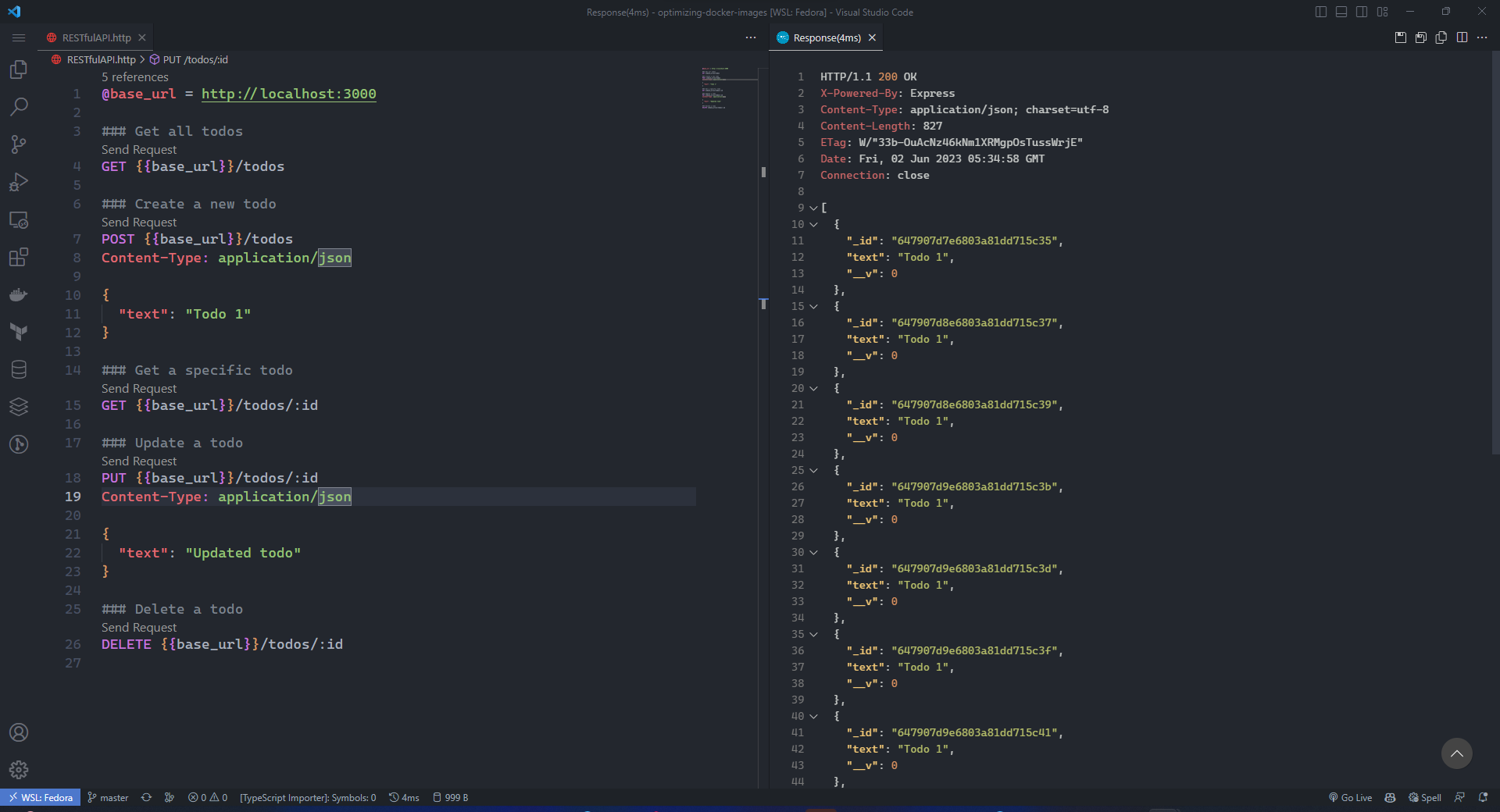Collapse the JSON object at line 30

coord(813,552)
